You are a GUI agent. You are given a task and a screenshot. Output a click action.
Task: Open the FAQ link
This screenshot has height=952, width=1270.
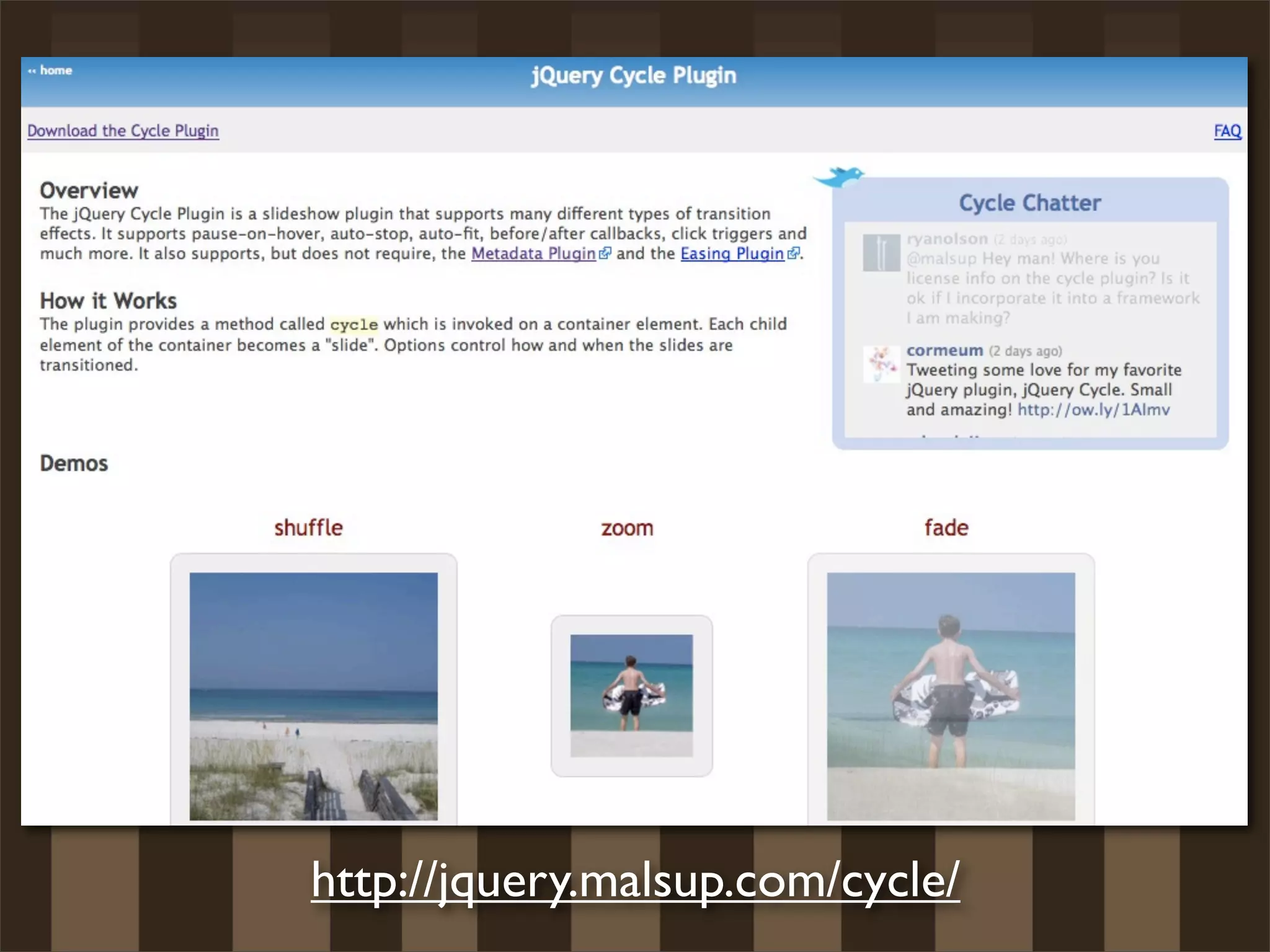[x=1227, y=131]
